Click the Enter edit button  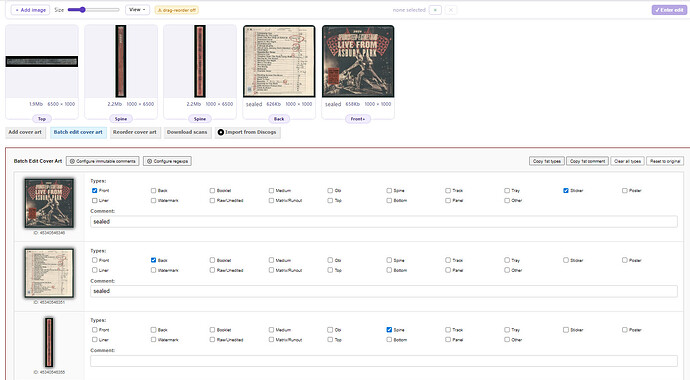click(669, 10)
